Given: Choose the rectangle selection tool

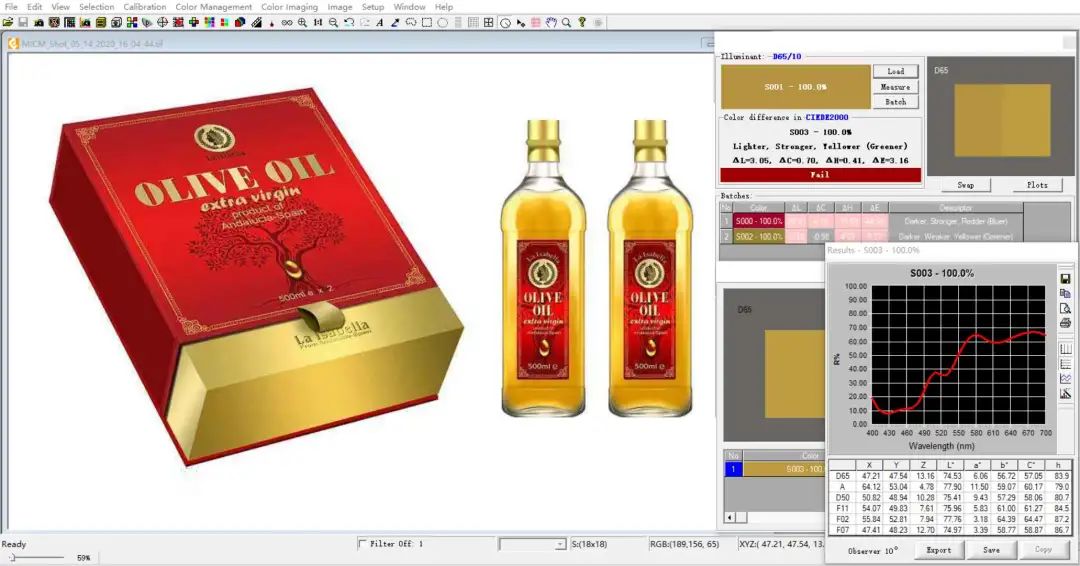Looking at the screenshot, I should click(427, 23).
